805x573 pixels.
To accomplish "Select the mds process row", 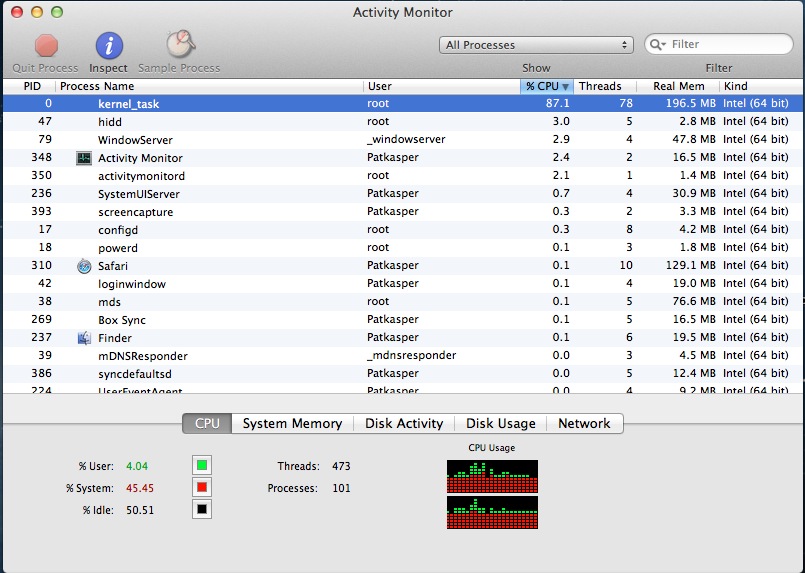I will pyautogui.click(x=402, y=301).
